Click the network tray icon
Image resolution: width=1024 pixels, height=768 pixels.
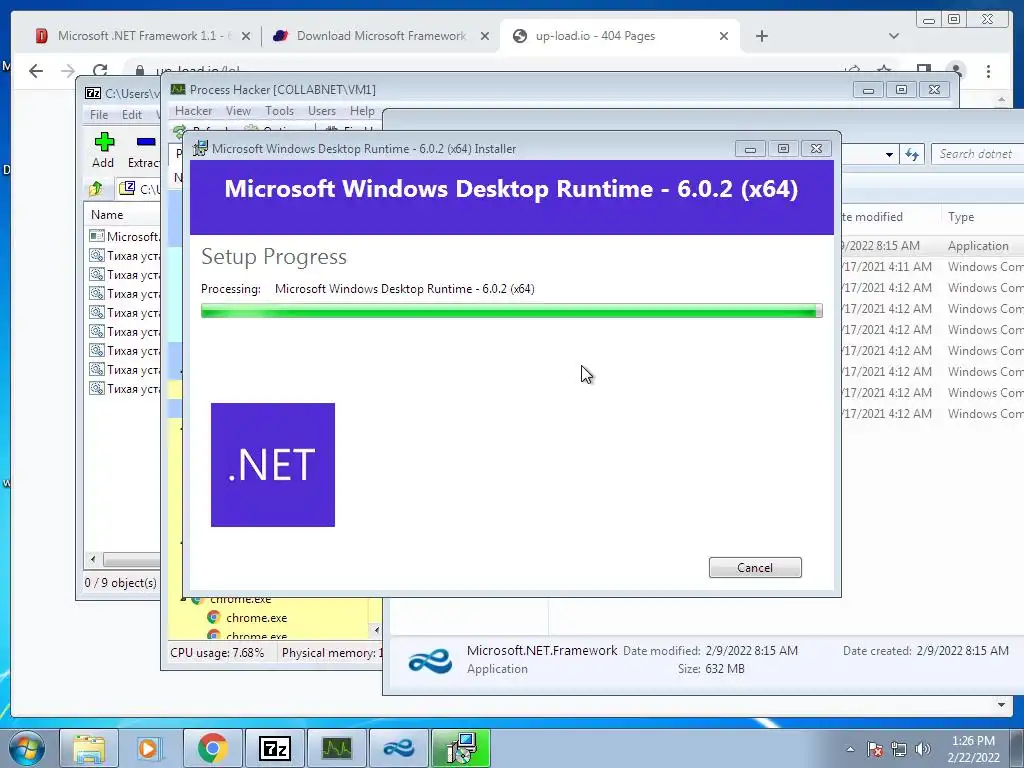899,749
